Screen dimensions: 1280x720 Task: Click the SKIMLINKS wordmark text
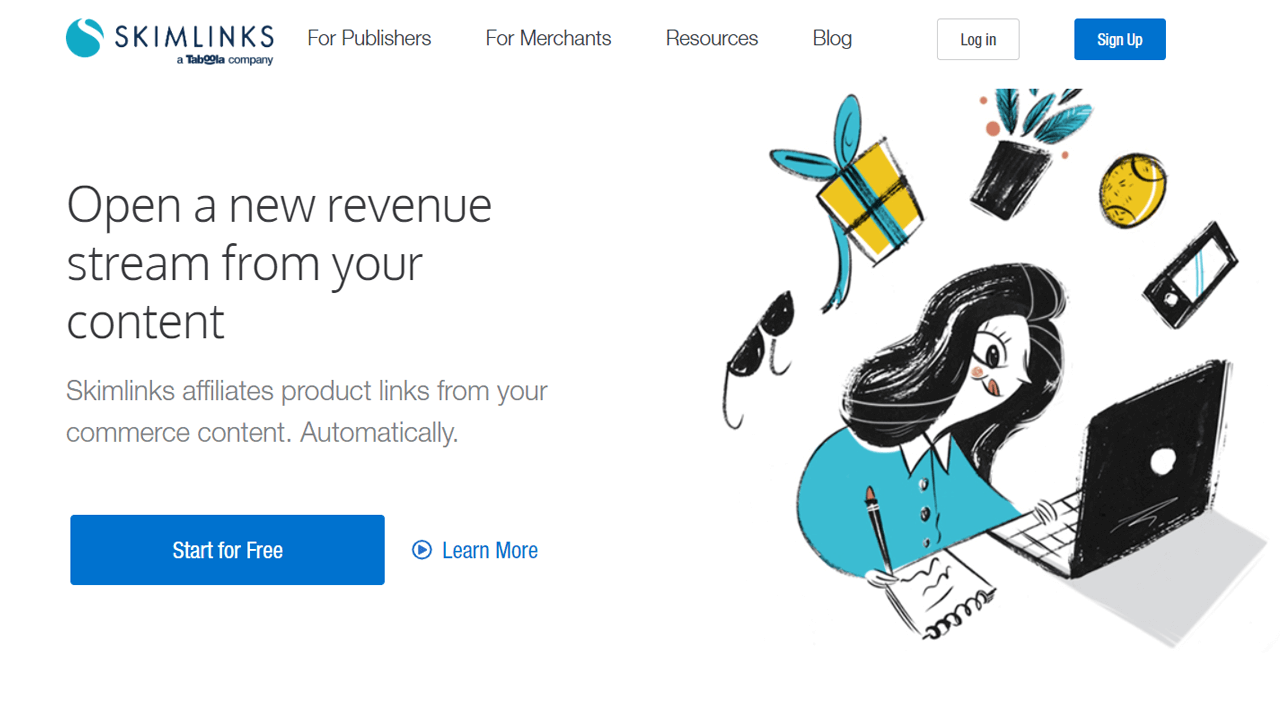click(x=194, y=37)
